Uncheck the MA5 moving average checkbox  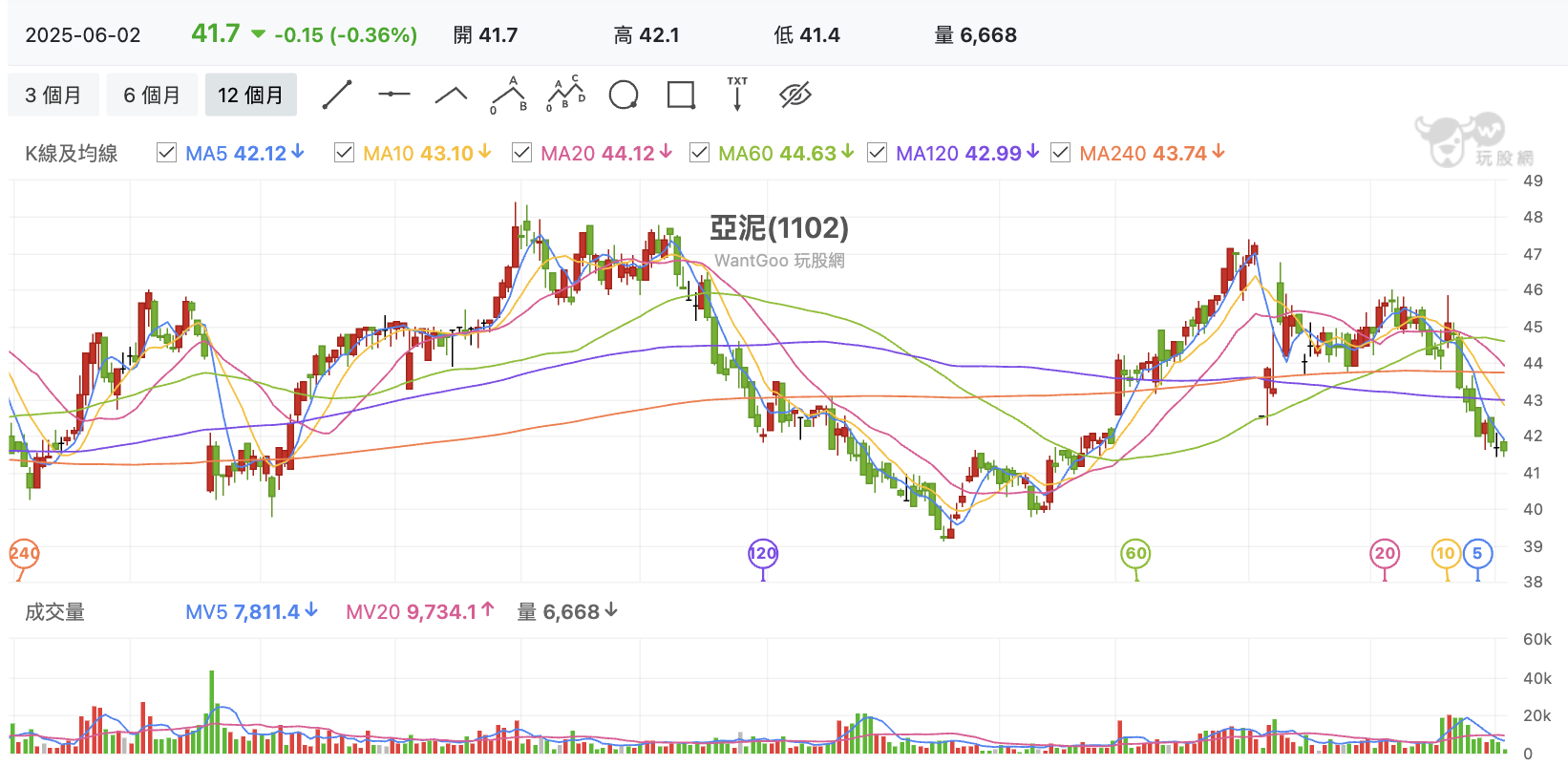click(167, 153)
